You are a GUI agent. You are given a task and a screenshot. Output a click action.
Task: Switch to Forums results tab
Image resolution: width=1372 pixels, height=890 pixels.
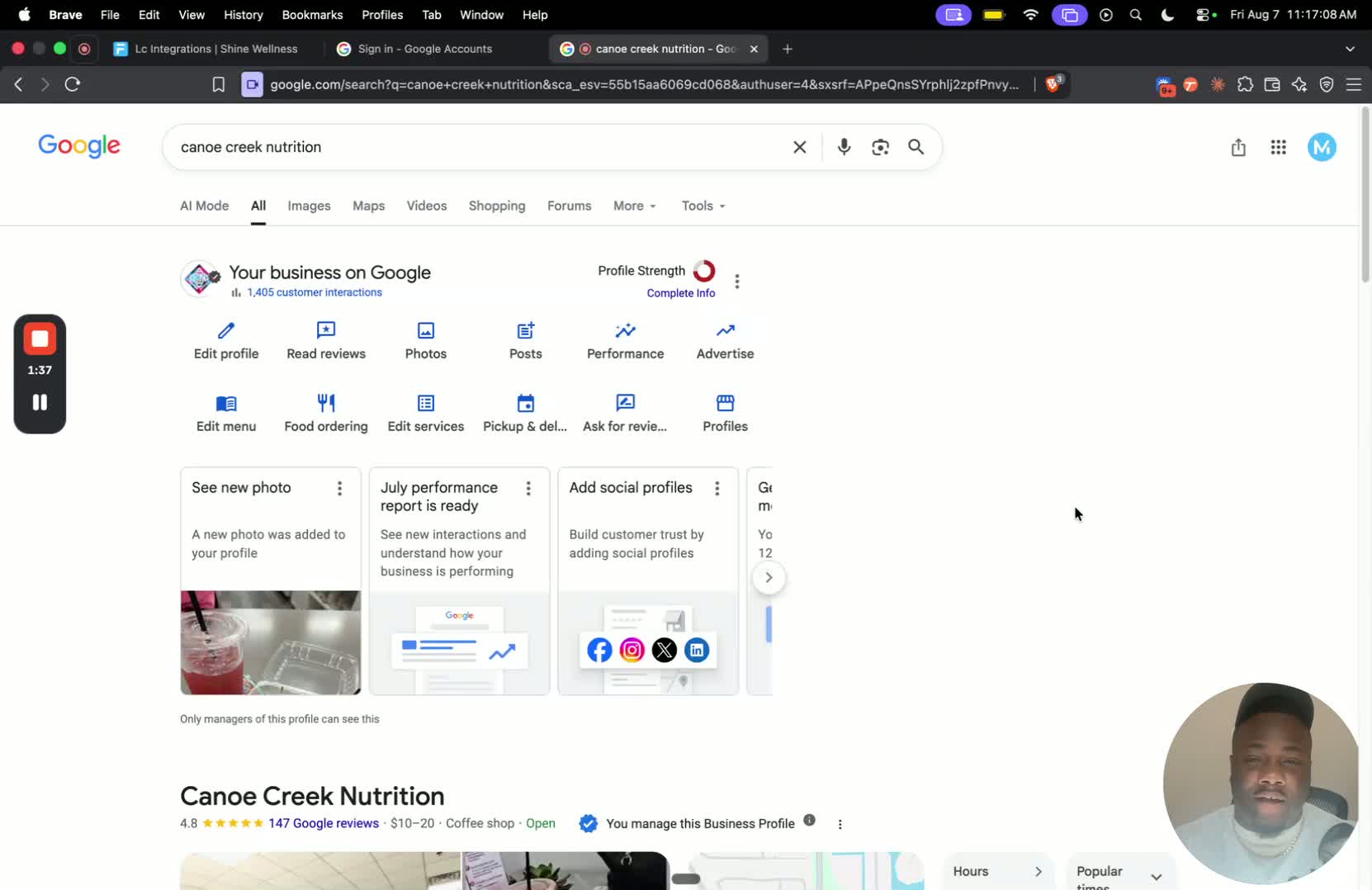click(x=570, y=206)
